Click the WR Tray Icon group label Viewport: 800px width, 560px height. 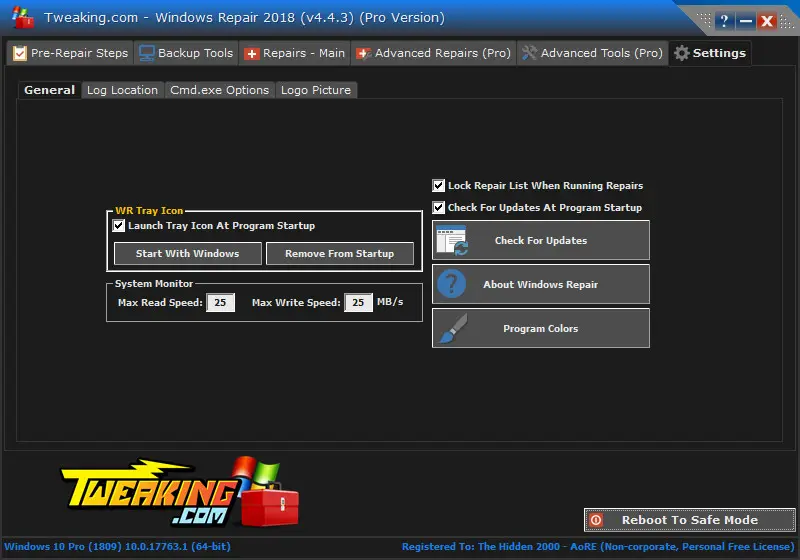tap(149, 211)
